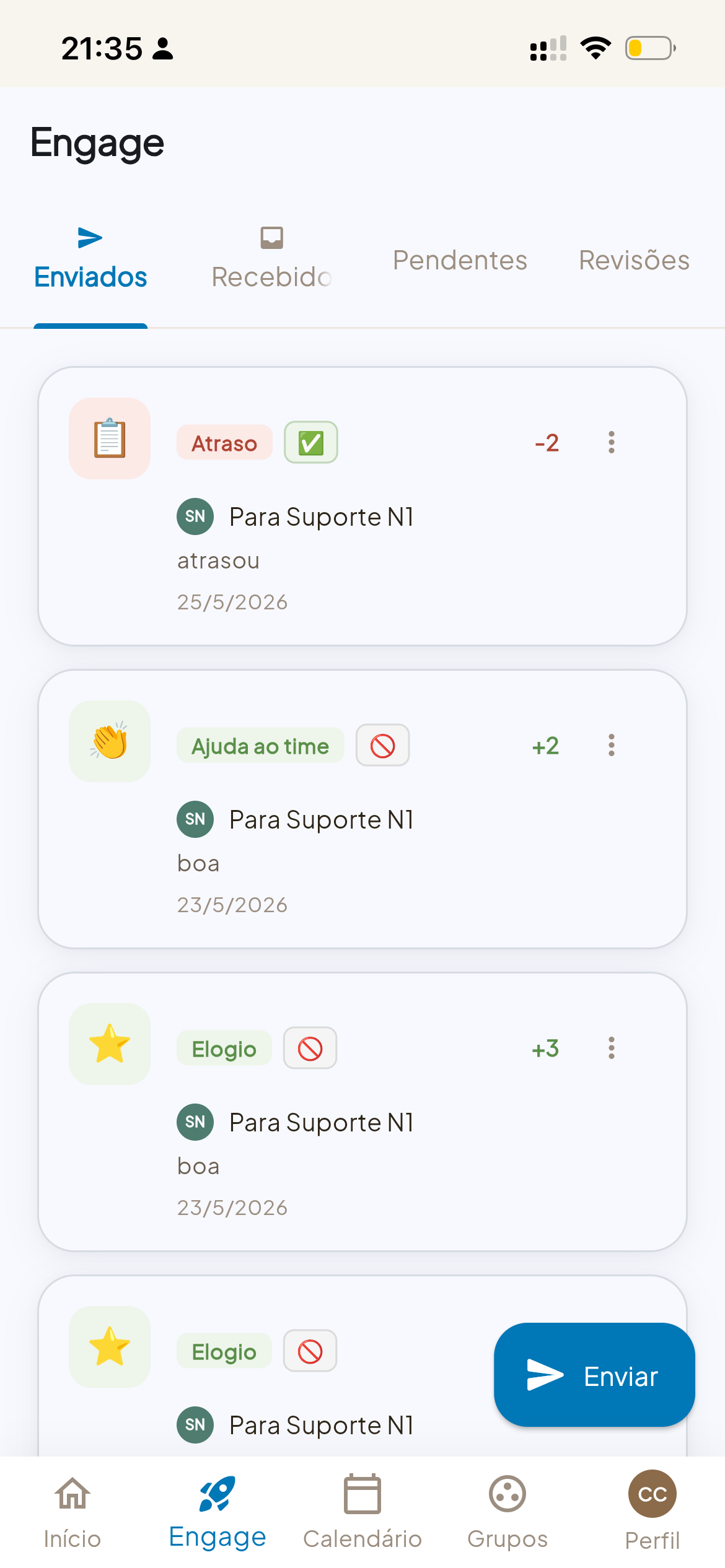Viewport: 725px width, 1568px height.
Task: Toggle the prohibited badge on +3 Elogio card
Action: coord(310,1048)
